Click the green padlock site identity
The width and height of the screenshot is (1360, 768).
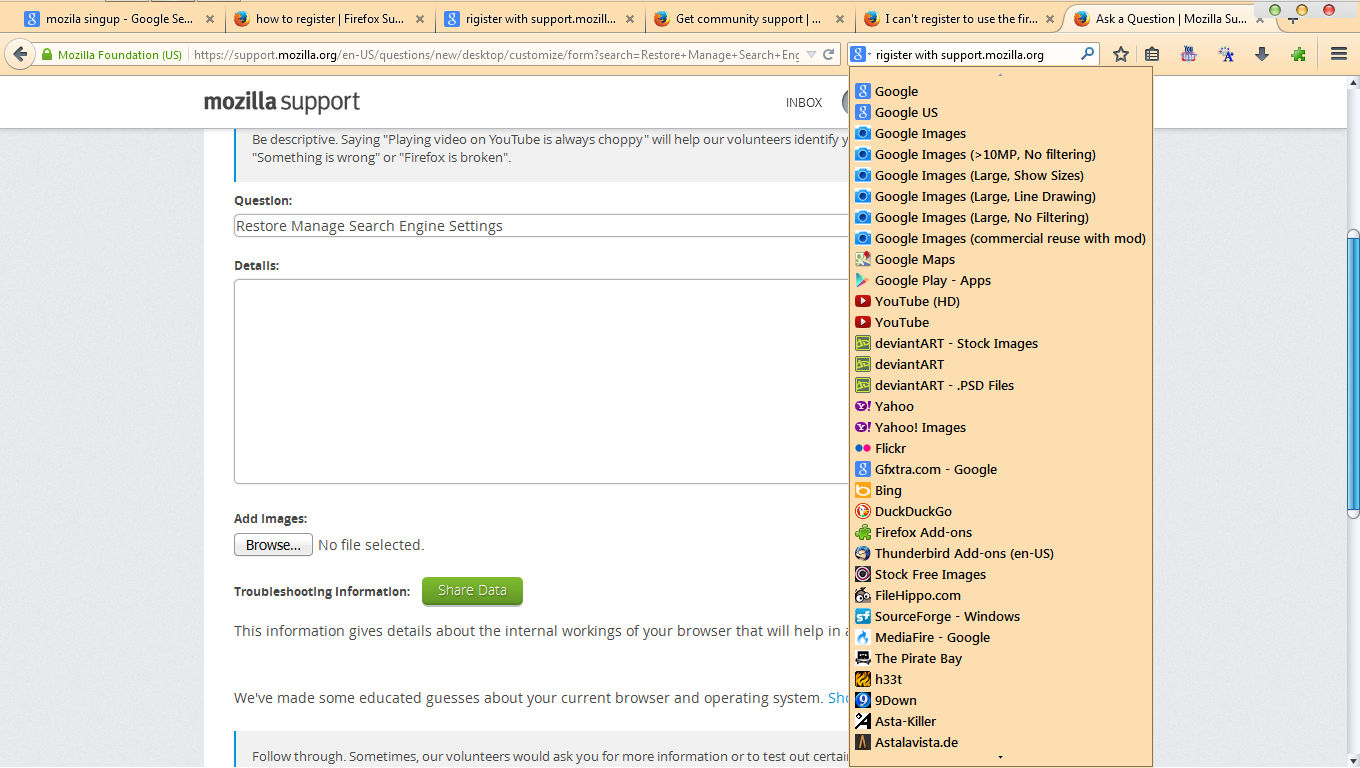[x=47, y=55]
